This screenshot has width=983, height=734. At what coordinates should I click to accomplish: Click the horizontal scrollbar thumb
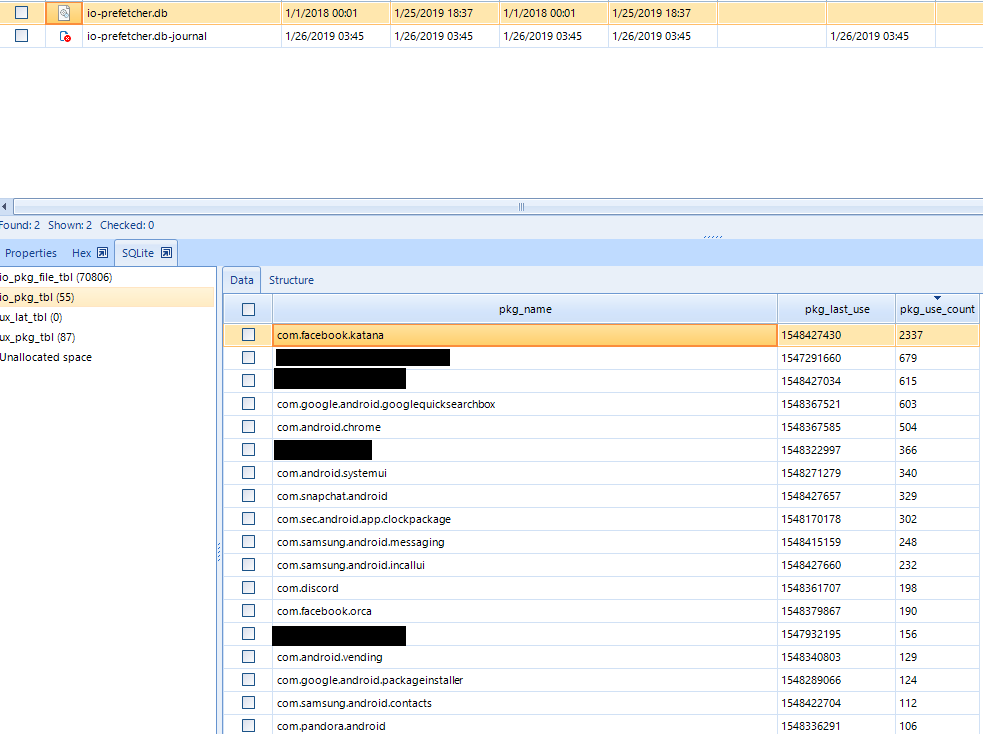point(520,206)
